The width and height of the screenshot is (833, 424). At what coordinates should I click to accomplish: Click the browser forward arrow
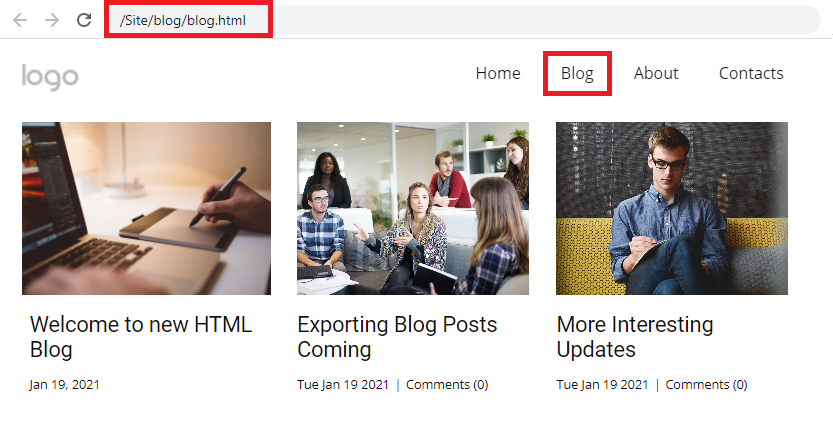52,20
